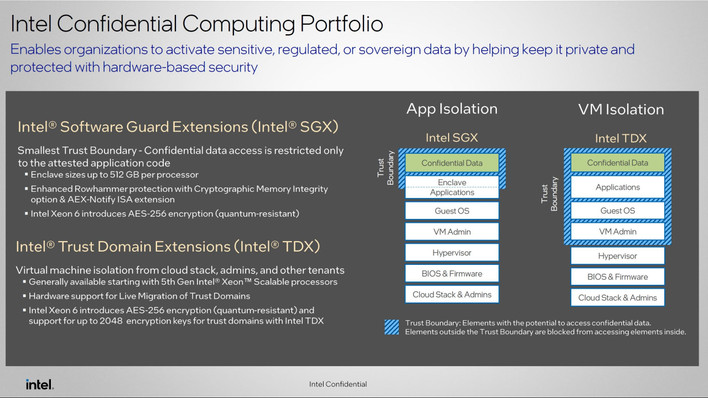The height and width of the screenshot is (398, 708).
Task: Click the VM Admin box under Intel SGX
Action: pos(452,232)
